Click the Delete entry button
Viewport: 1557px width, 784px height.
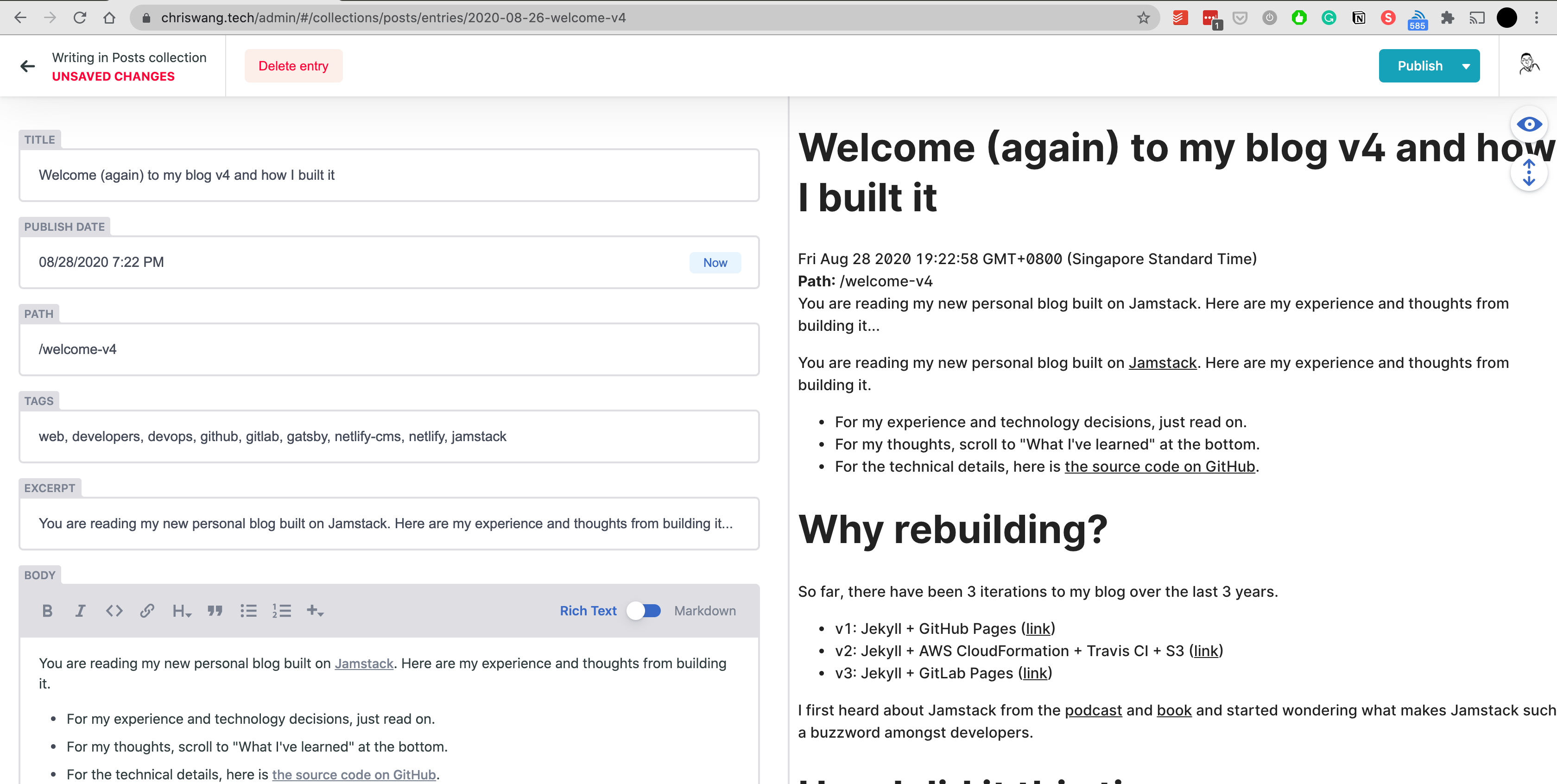click(293, 67)
